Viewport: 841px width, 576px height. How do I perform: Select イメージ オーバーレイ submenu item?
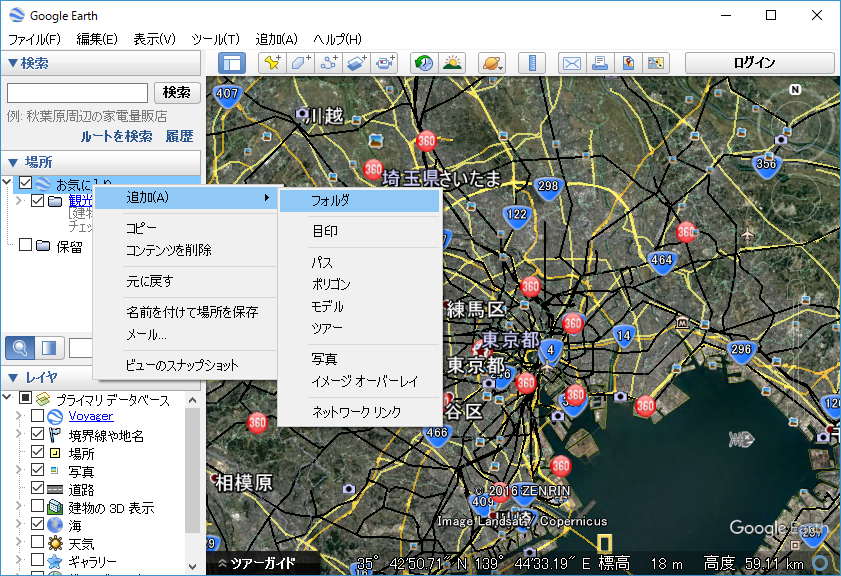click(359, 381)
